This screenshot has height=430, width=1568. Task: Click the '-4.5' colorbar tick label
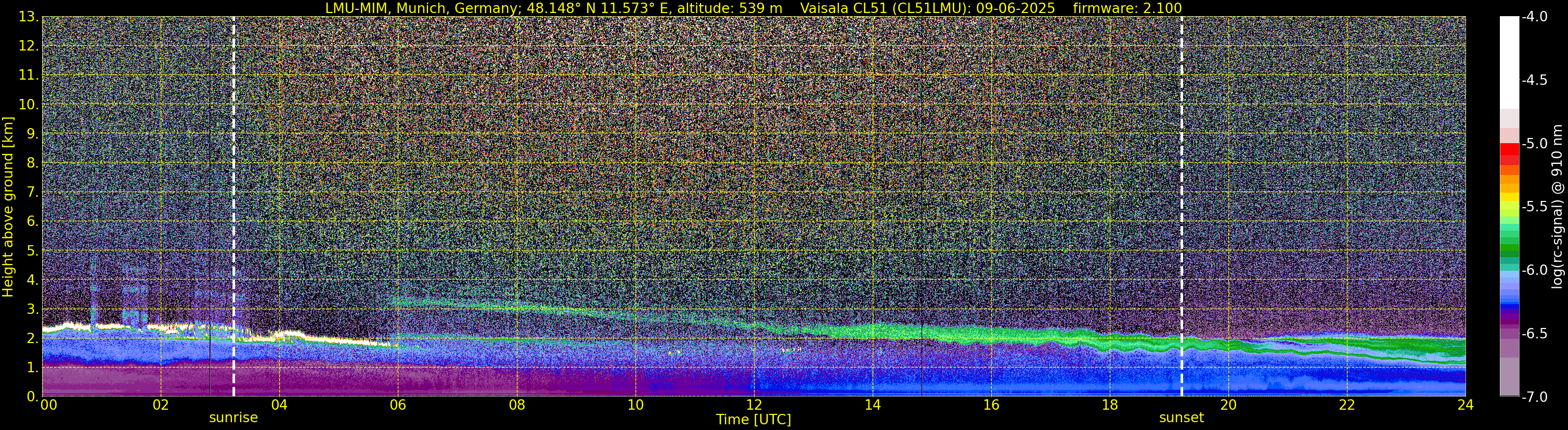(x=1534, y=80)
